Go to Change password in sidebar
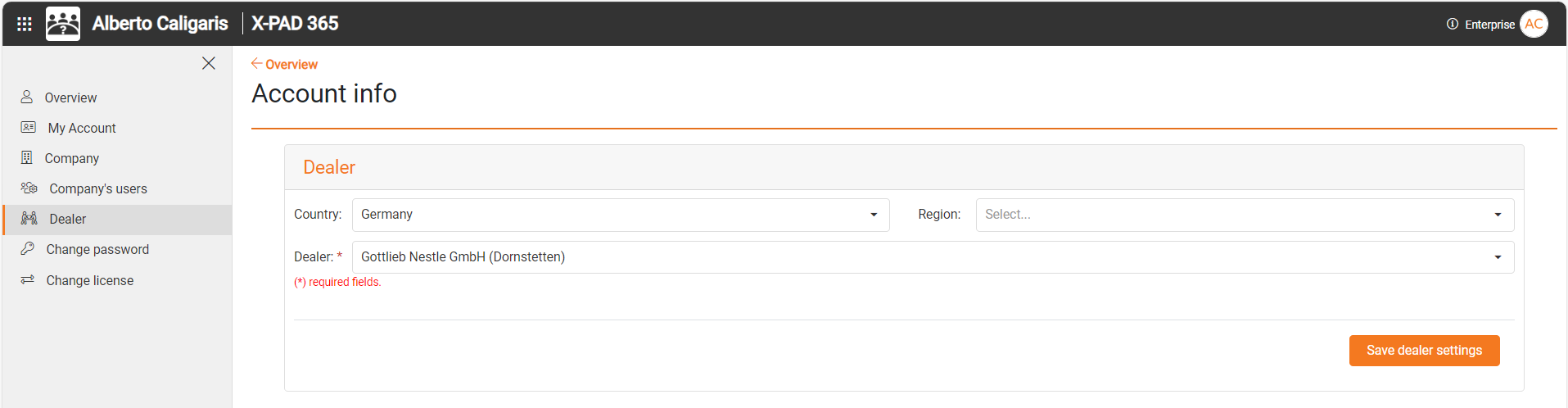1568x408 pixels. (x=97, y=249)
